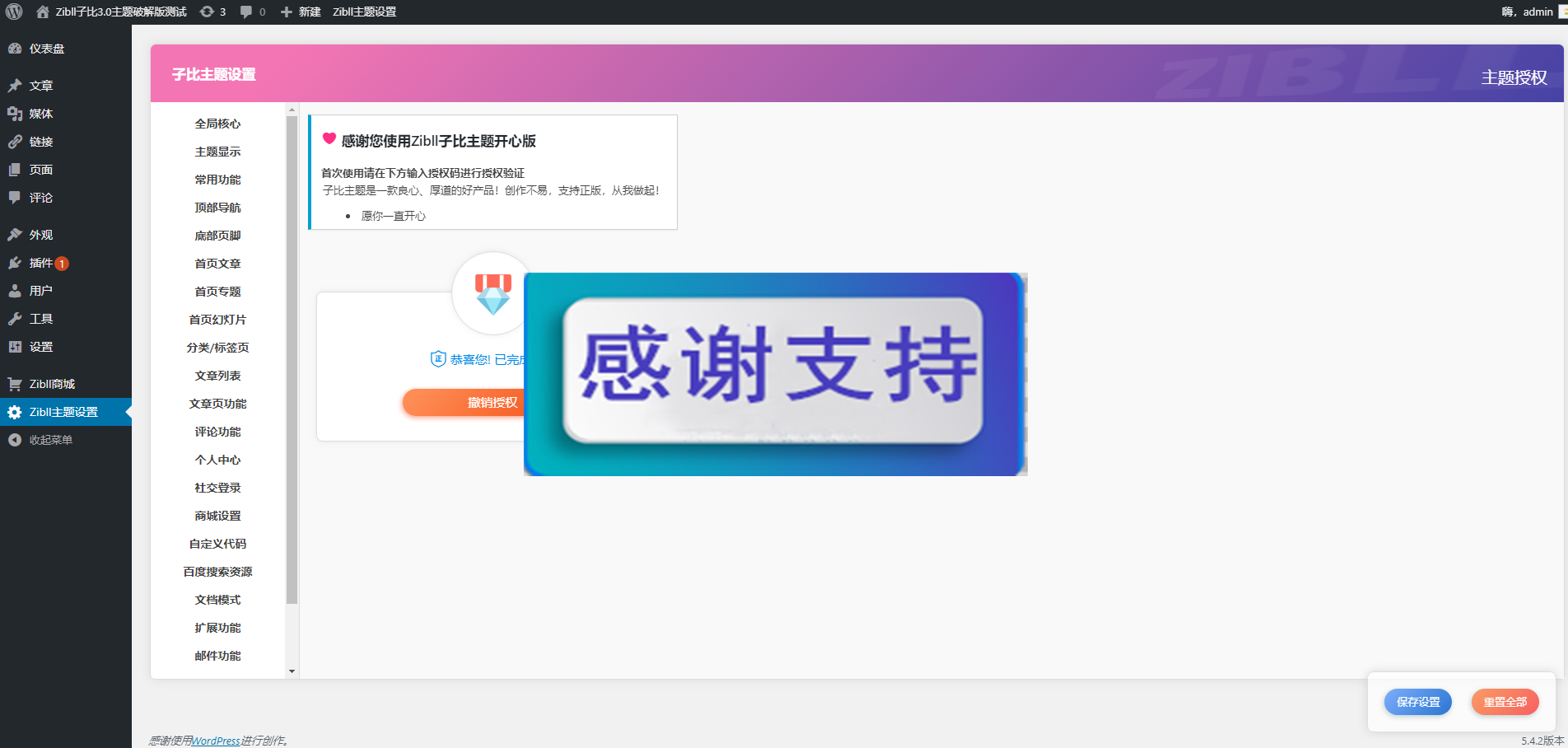
Task: Open 评论 comment icon in sidebar
Action: [x=15, y=198]
